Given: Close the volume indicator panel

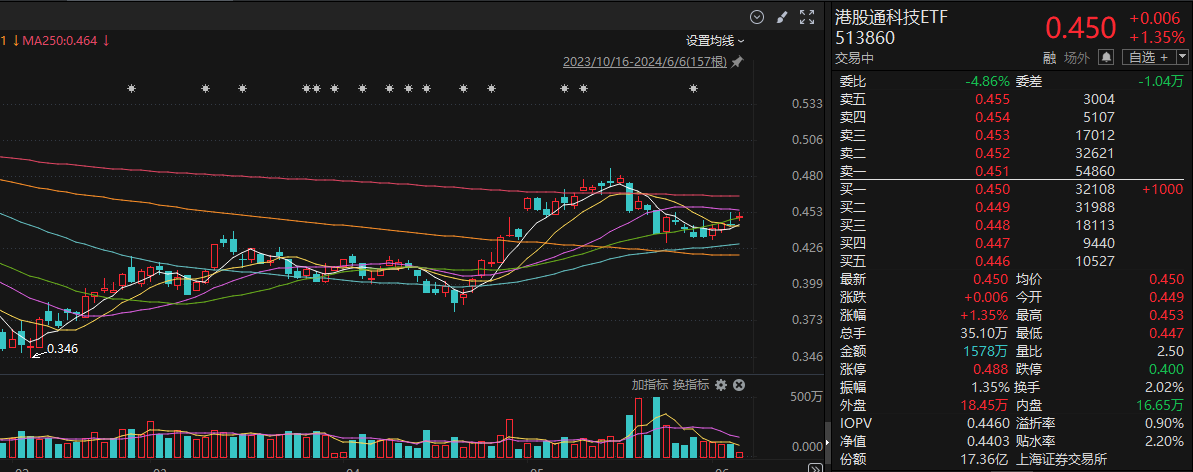Looking at the screenshot, I should (739, 385).
